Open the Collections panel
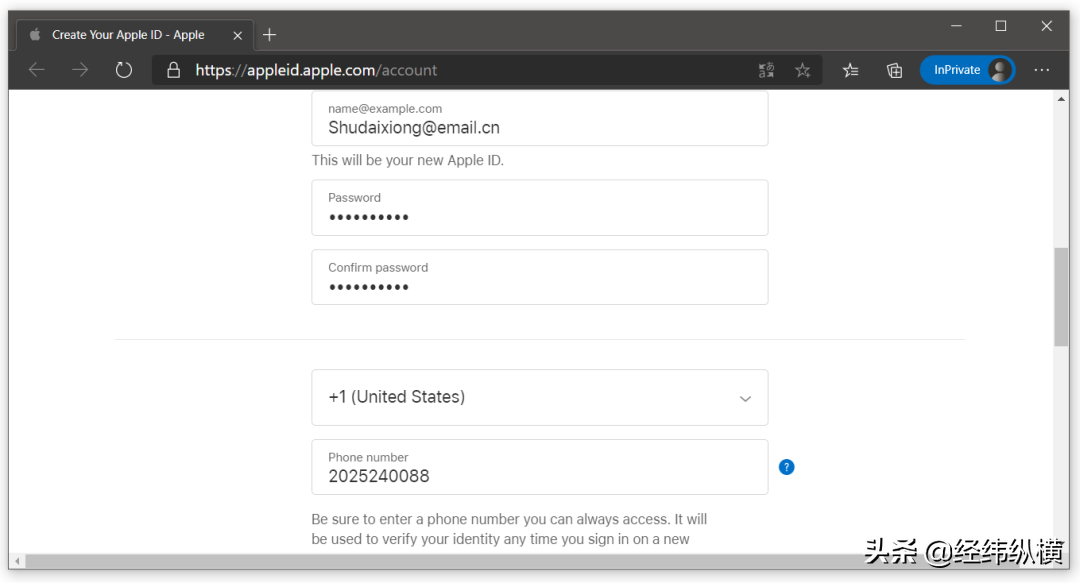This screenshot has height=583, width=1080. click(x=894, y=70)
